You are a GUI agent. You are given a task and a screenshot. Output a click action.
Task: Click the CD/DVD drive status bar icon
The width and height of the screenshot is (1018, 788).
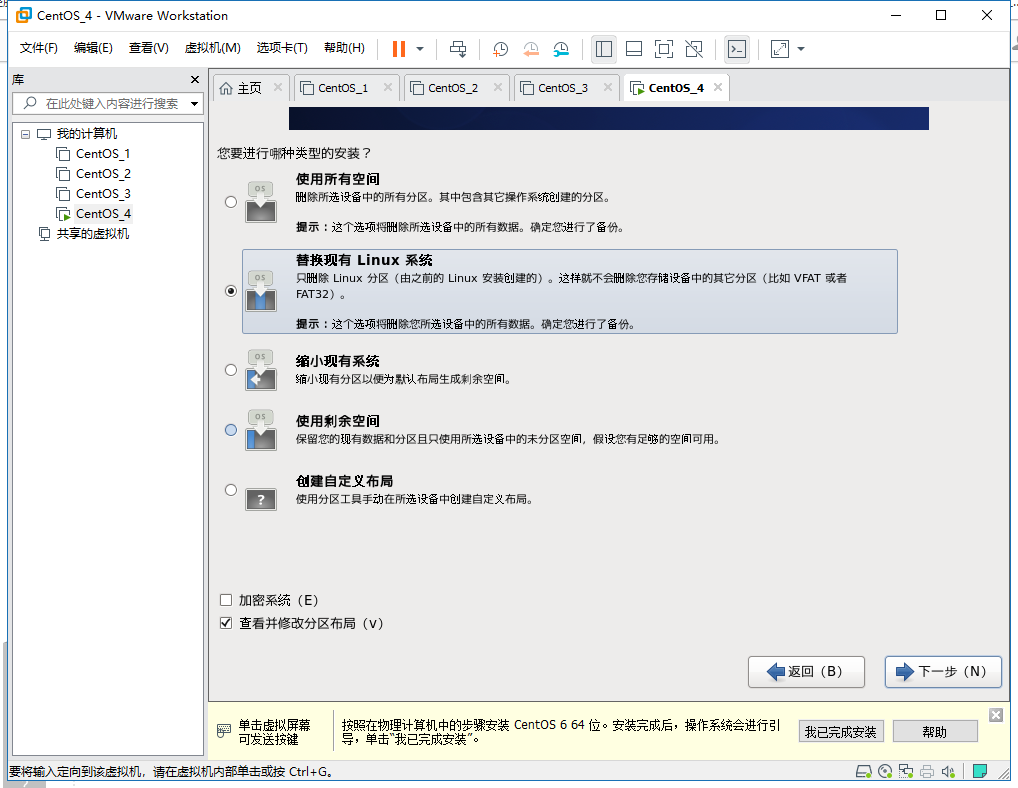(885, 772)
